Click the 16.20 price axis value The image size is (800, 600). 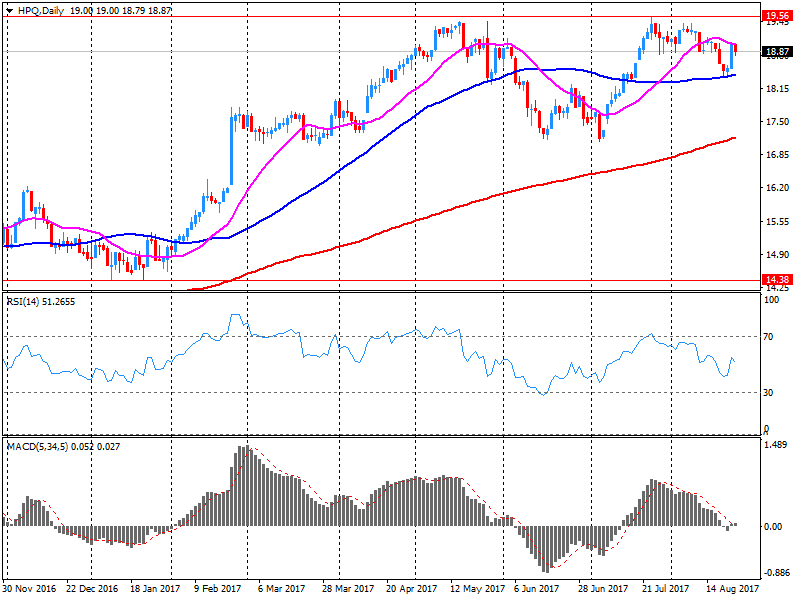click(x=778, y=188)
